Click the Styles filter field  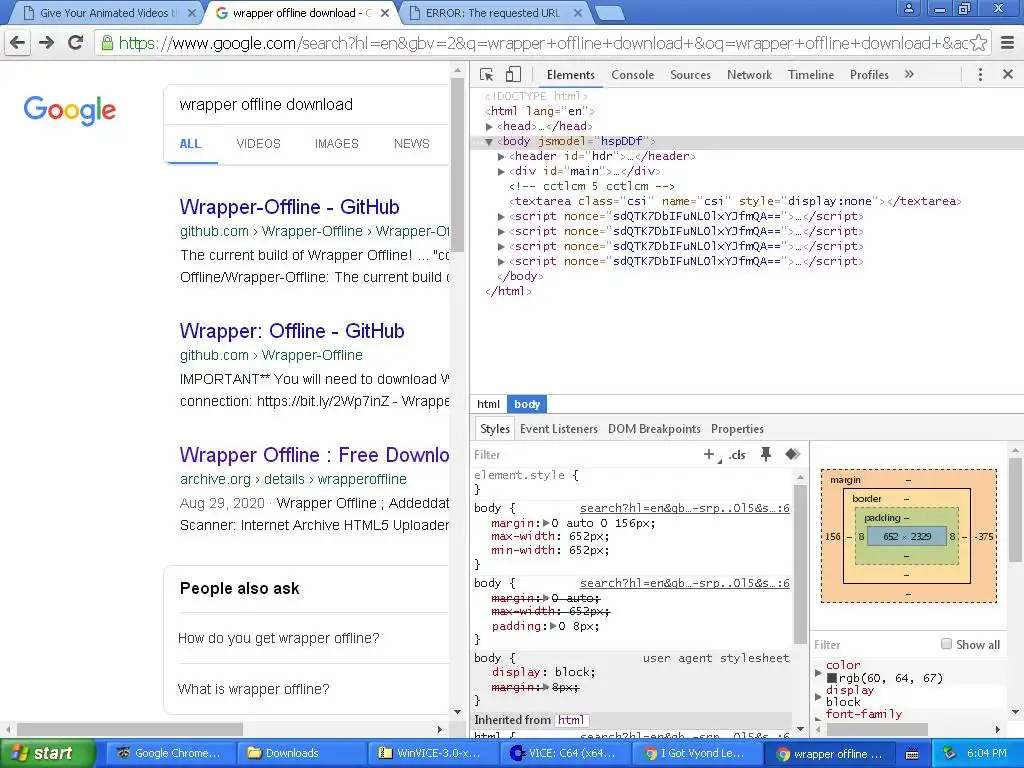tap(584, 455)
